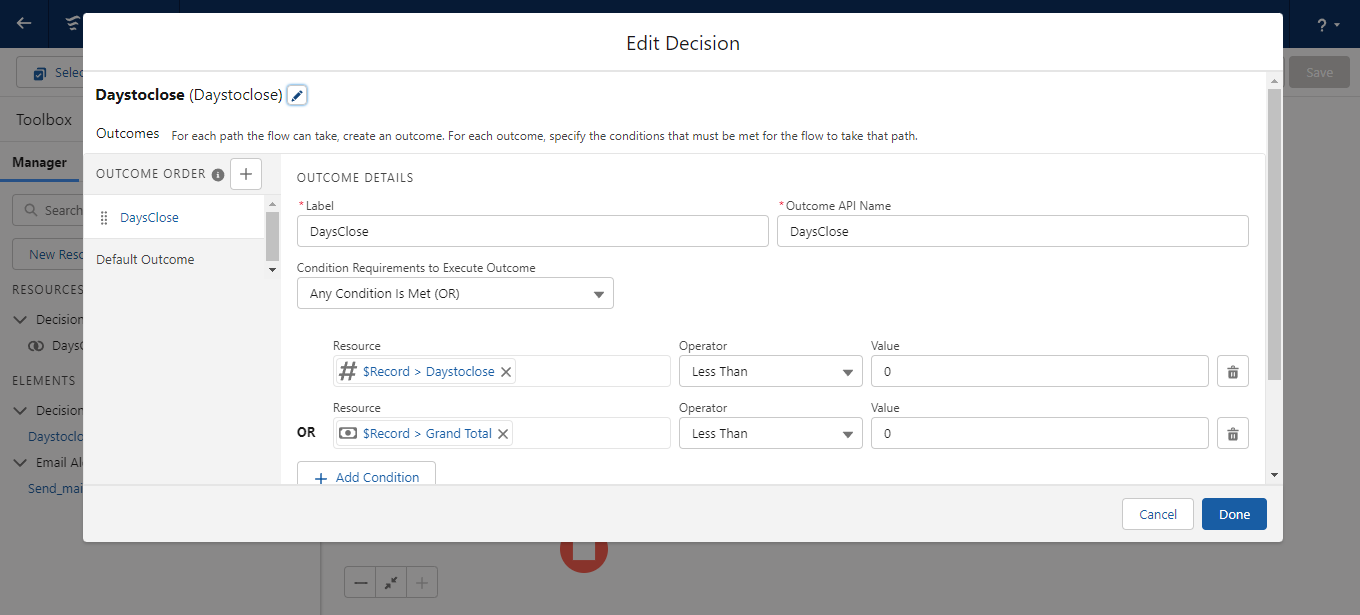Image resolution: width=1360 pixels, height=615 pixels.
Task: Click the Select Elements button in the toolbar
Action: (50, 73)
